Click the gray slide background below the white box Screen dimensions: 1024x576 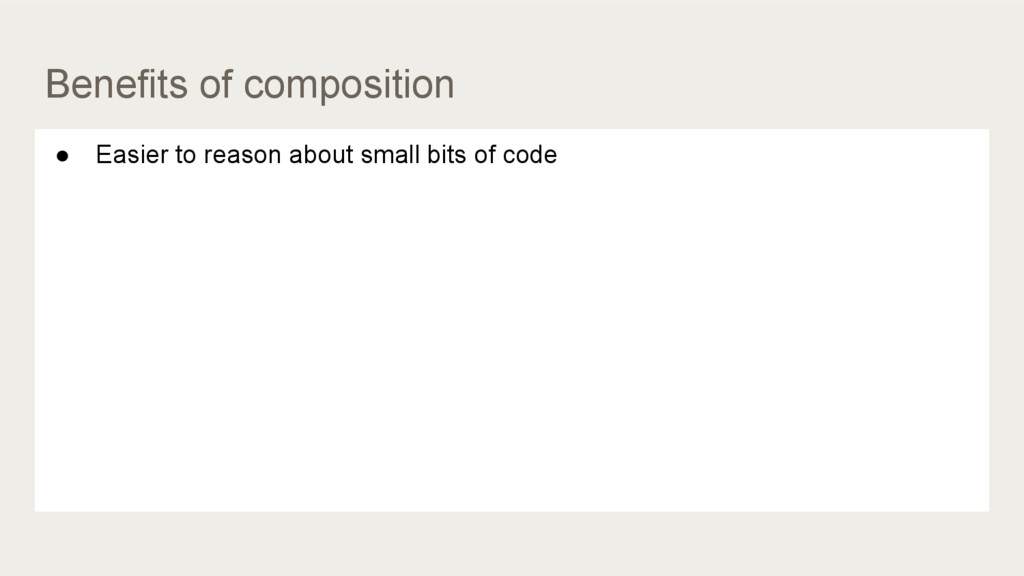(512, 543)
